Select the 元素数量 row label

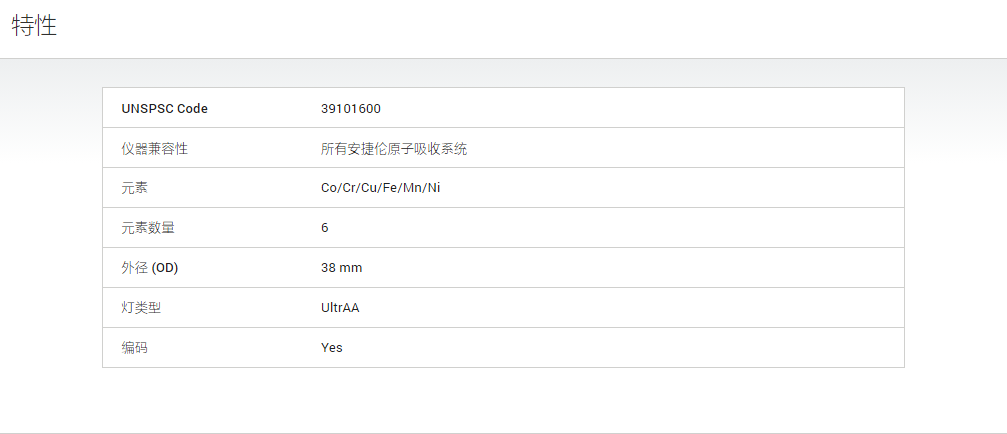click(x=148, y=229)
